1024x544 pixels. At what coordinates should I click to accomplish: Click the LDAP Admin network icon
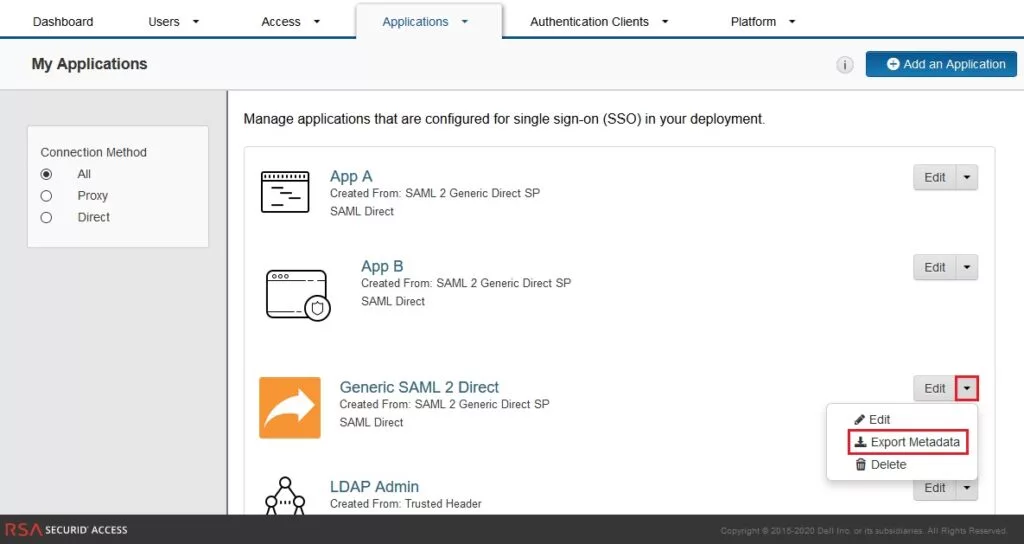pyautogui.click(x=285, y=496)
